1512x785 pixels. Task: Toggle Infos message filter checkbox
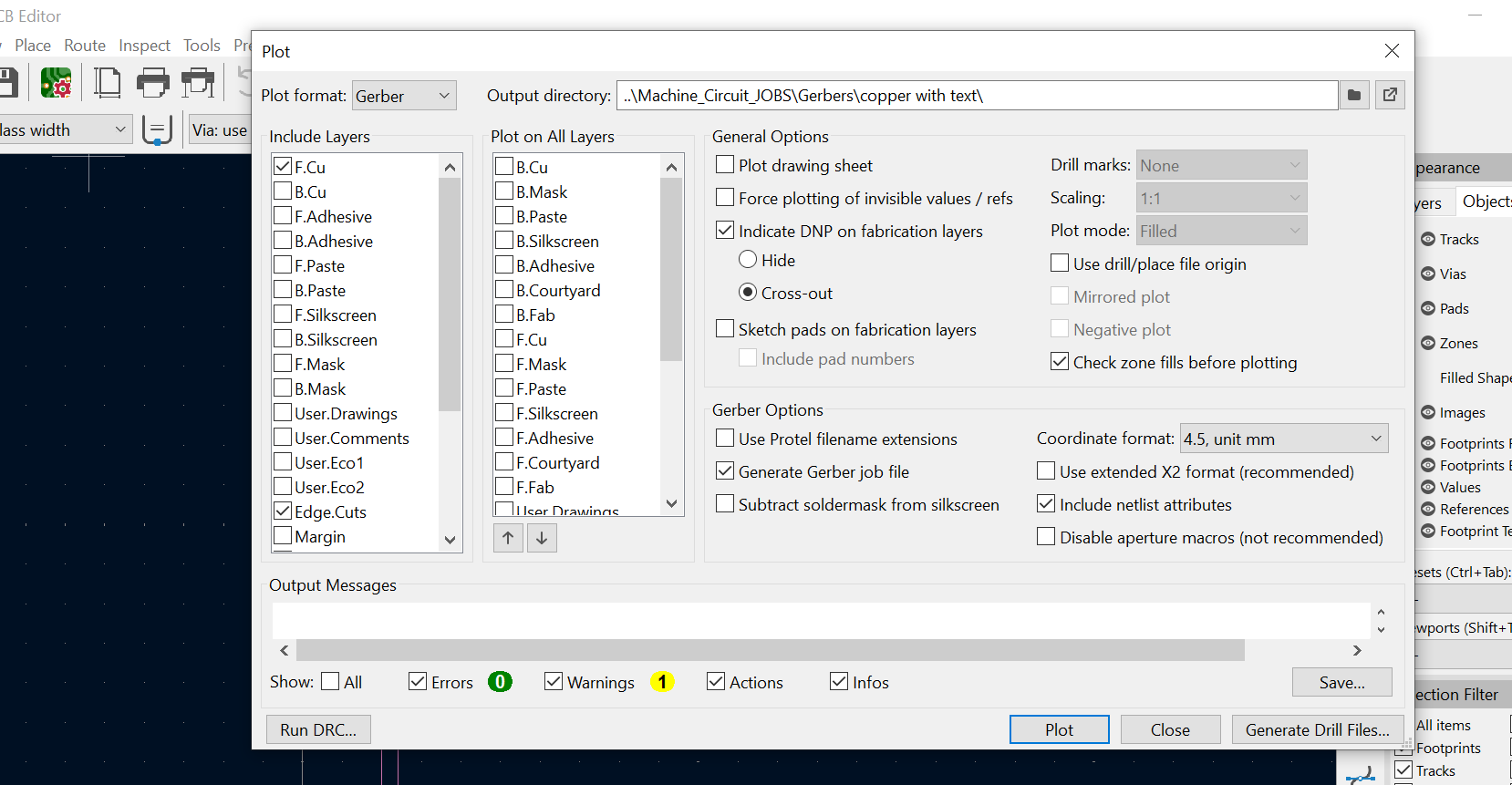coord(839,682)
